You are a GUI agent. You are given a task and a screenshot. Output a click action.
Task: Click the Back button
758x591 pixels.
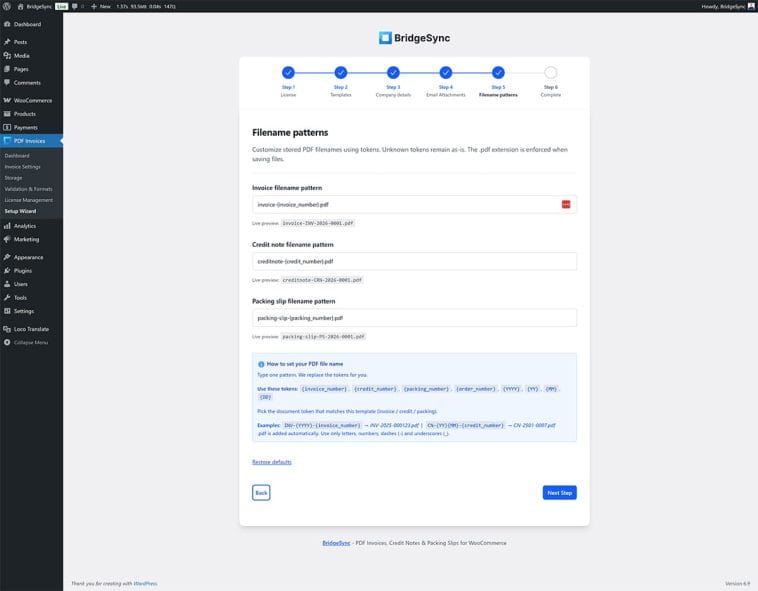pyautogui.click(x=261, y=493)
